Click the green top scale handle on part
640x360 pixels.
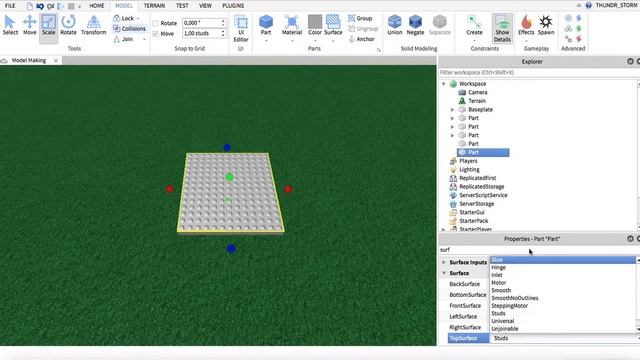coord(229,177)
